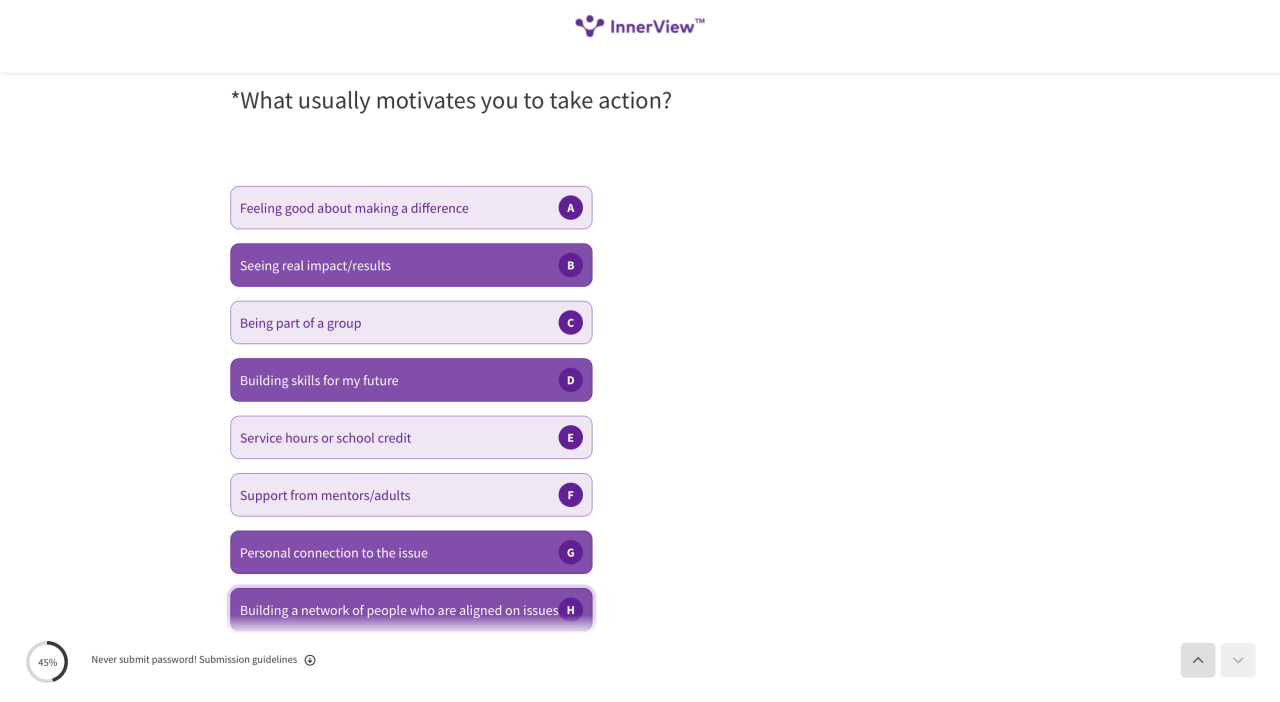Click the letter F key badge
Screen dimensions: 1280x702
coord(571,495)
